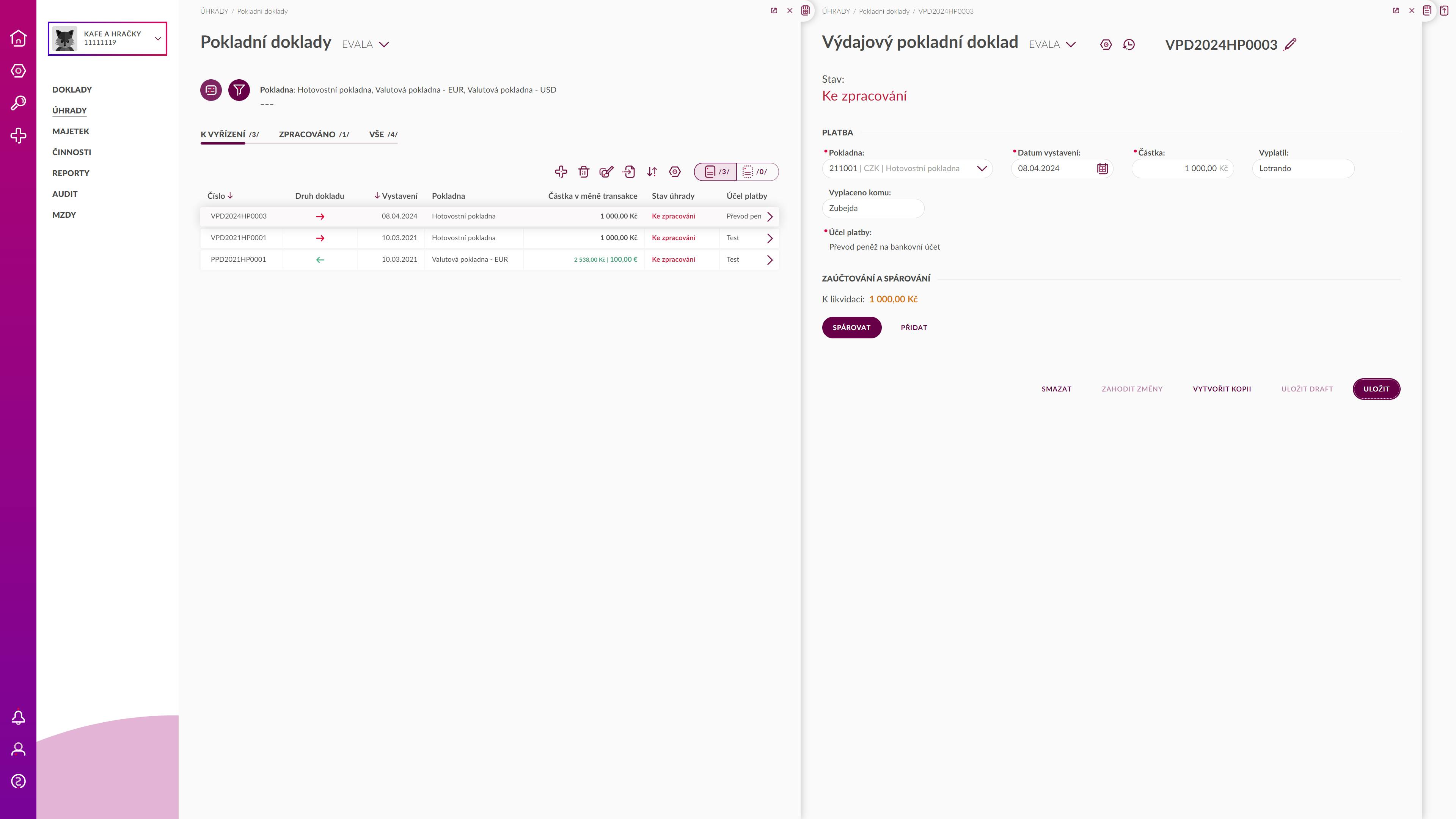Click the sort arrows icon in list toolbar
This screenshot has width=1456, height=819.
pyautogui.click(x=652, y=172)
